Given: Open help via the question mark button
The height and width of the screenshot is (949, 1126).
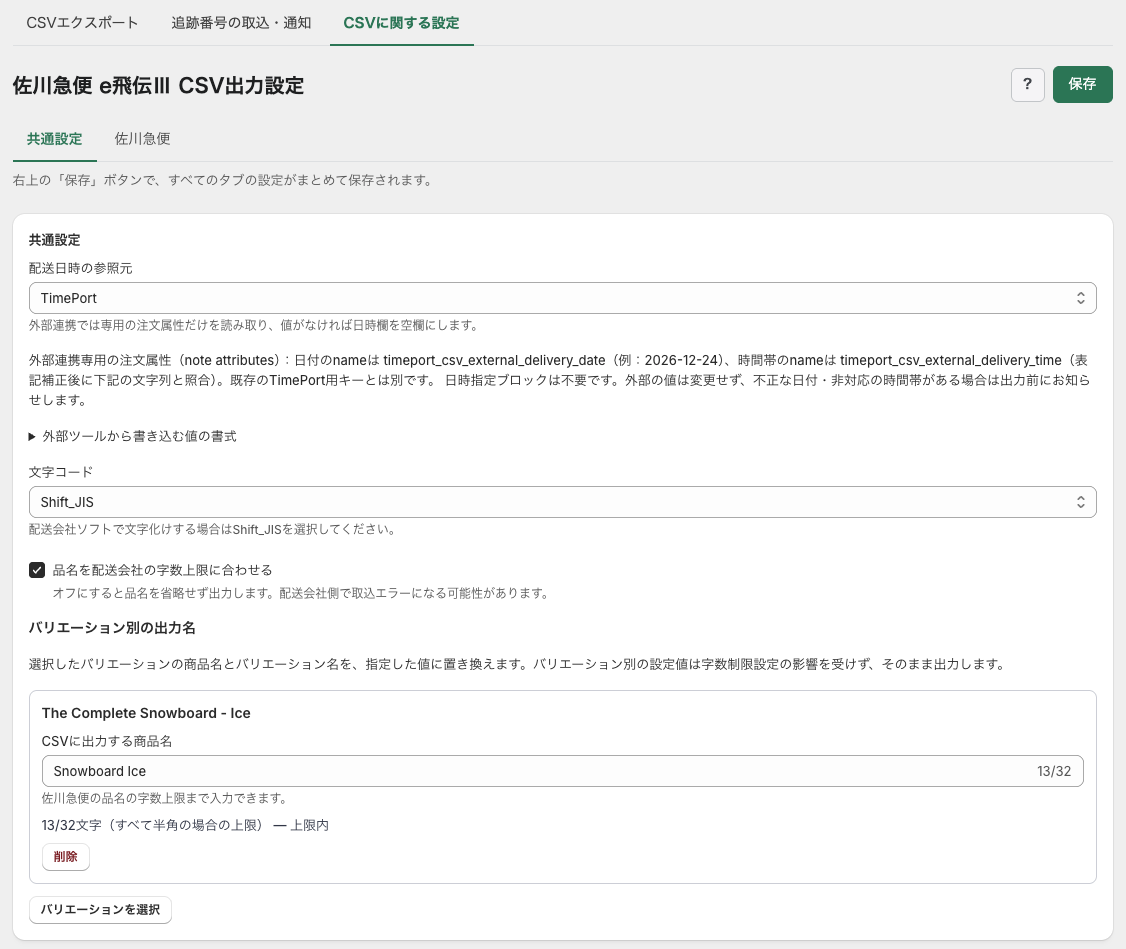Looking at the screenshot, I should click(1028, 85).
